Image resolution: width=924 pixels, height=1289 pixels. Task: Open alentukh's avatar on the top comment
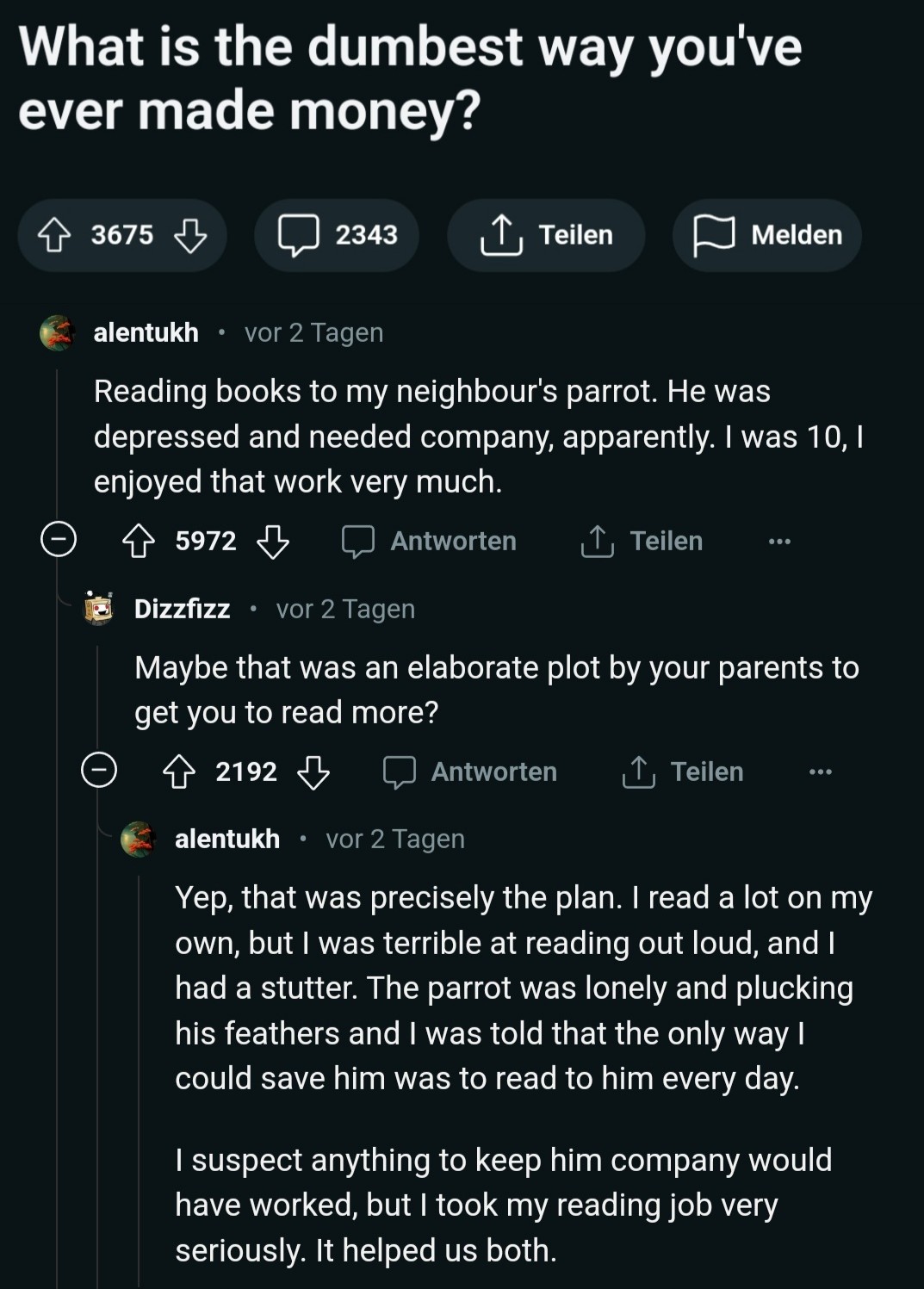coord(58,333)
